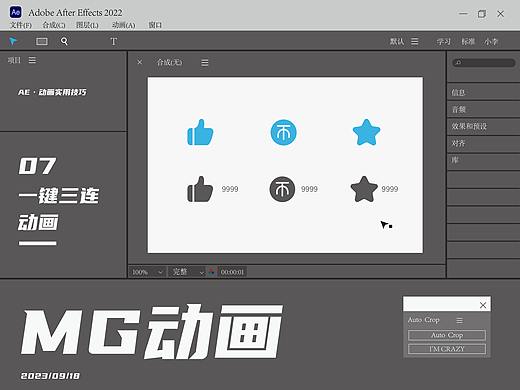This screenshot has height=390, width=520.
Task: Open the 合成(C) menu
Action: point(54,25)
